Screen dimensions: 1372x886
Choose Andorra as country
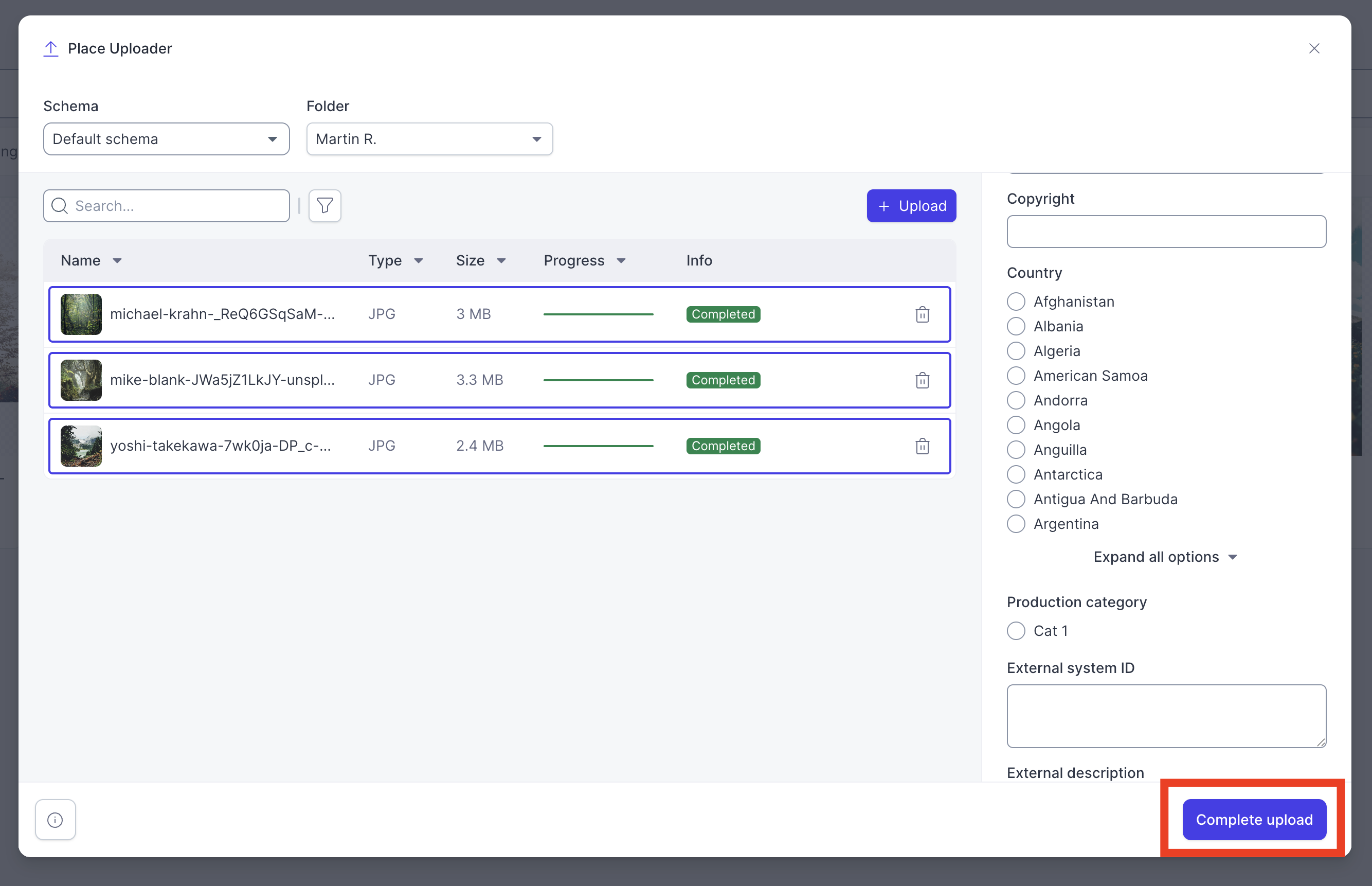pos(1016,400)
